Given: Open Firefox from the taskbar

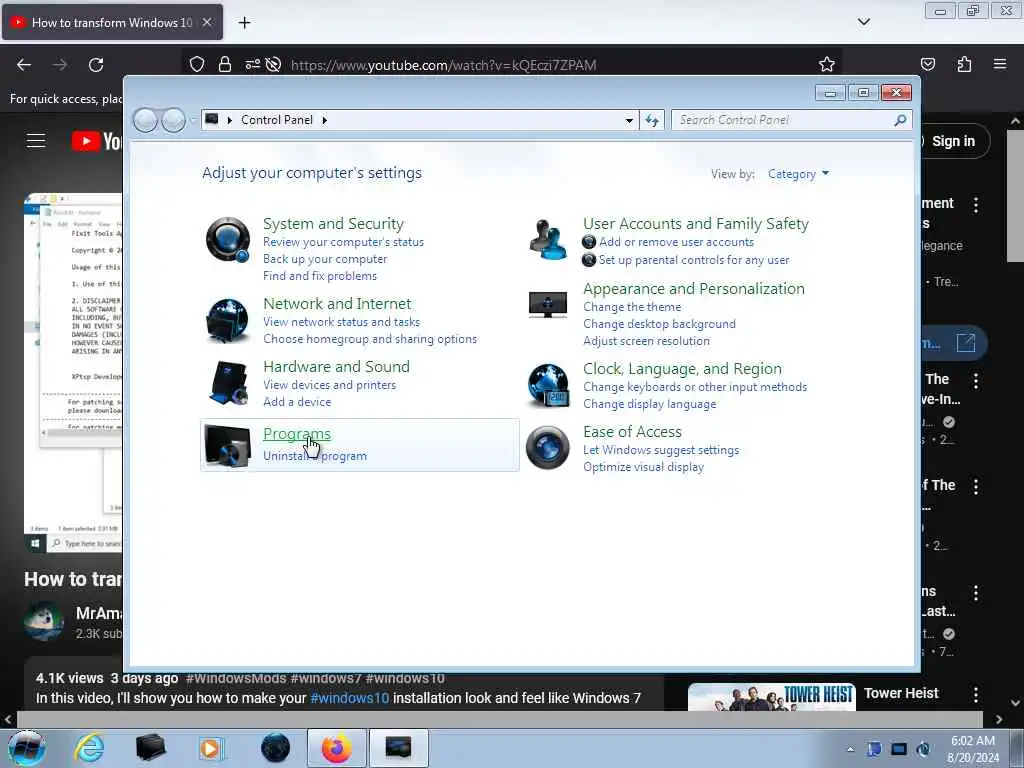Looking at the screenshot, I should tap(336, 748).
